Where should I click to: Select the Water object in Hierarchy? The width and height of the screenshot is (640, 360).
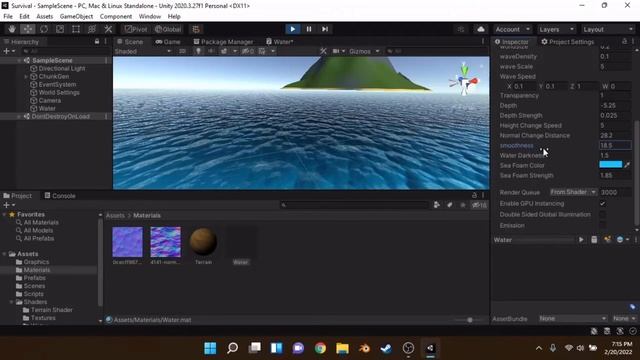pyautogui.click(x=47, y=108)
